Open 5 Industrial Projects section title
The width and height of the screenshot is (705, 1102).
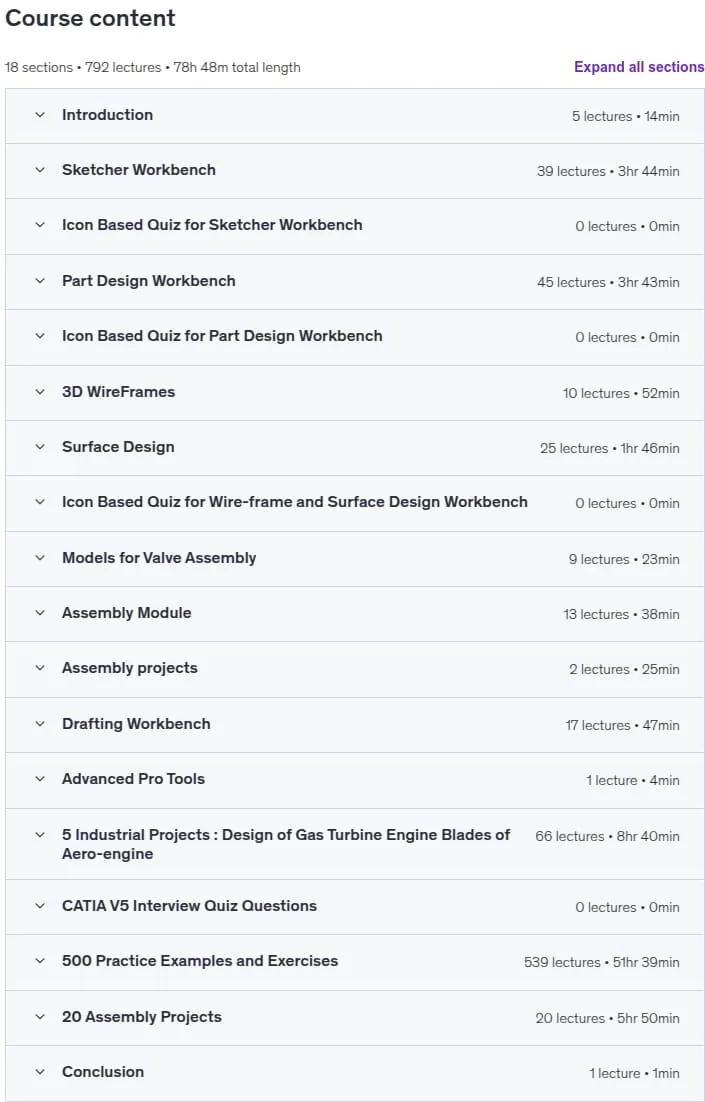[x=286, y=844]
